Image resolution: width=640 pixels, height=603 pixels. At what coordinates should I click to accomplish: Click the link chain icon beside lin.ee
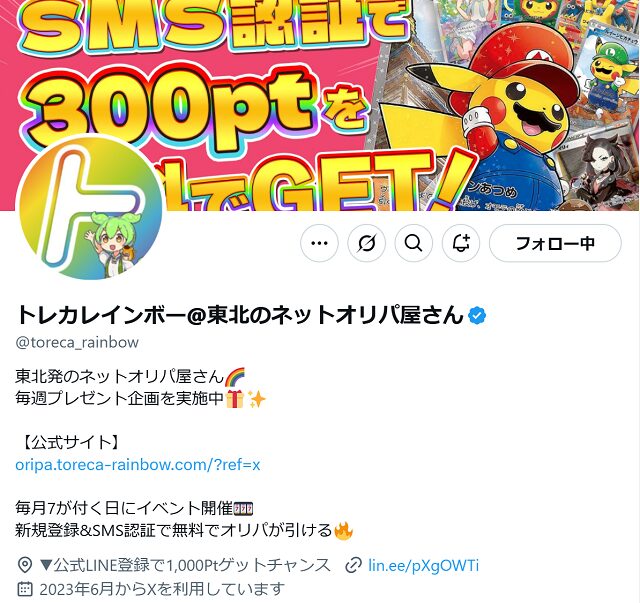click(x=353, y=566)
